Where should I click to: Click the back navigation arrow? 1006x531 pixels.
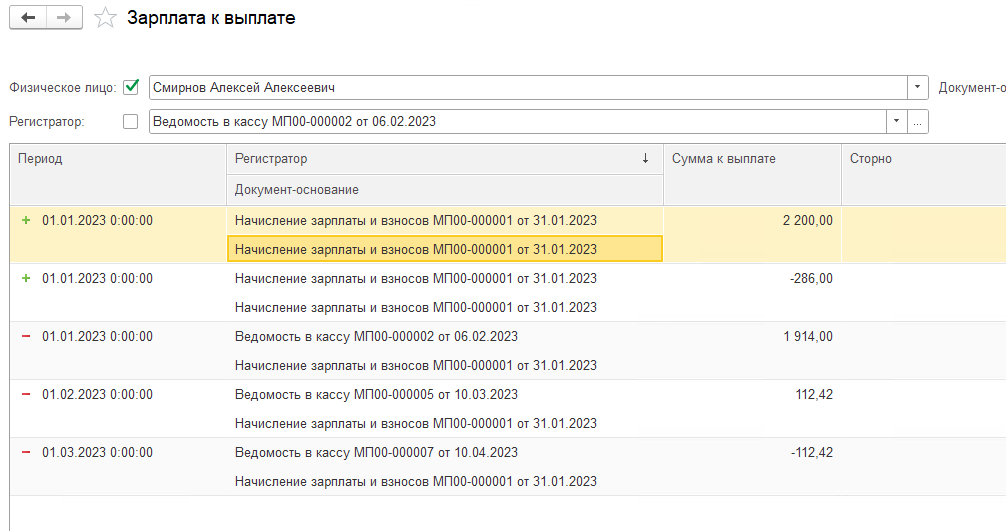point(28,19)
